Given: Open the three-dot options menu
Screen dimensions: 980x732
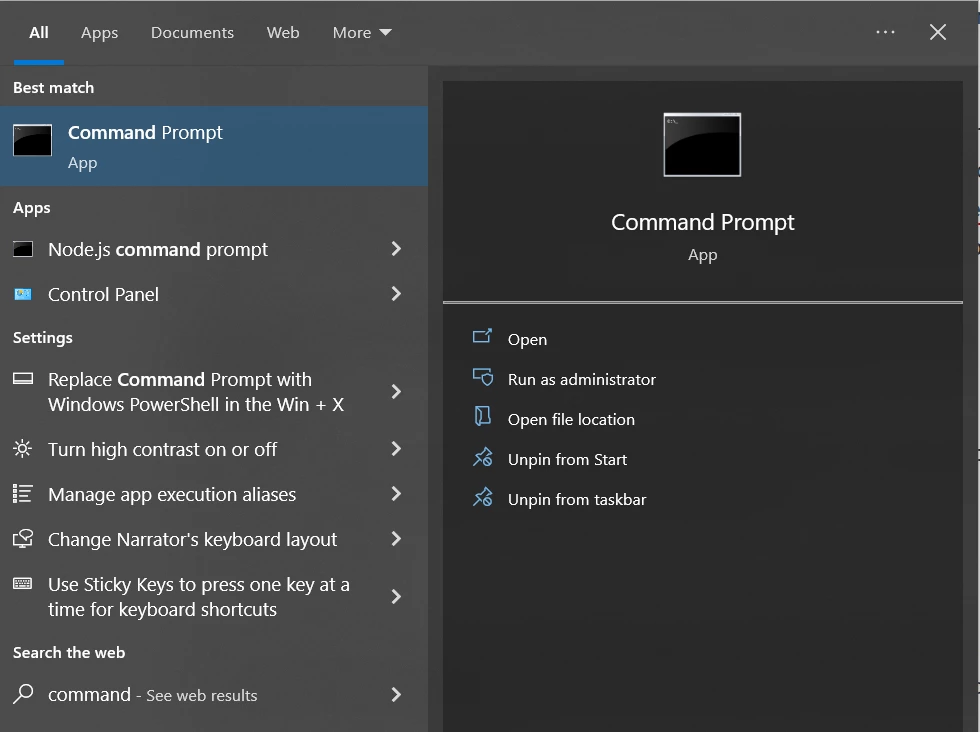Looking at the screenshot, I should pos(885,32).
